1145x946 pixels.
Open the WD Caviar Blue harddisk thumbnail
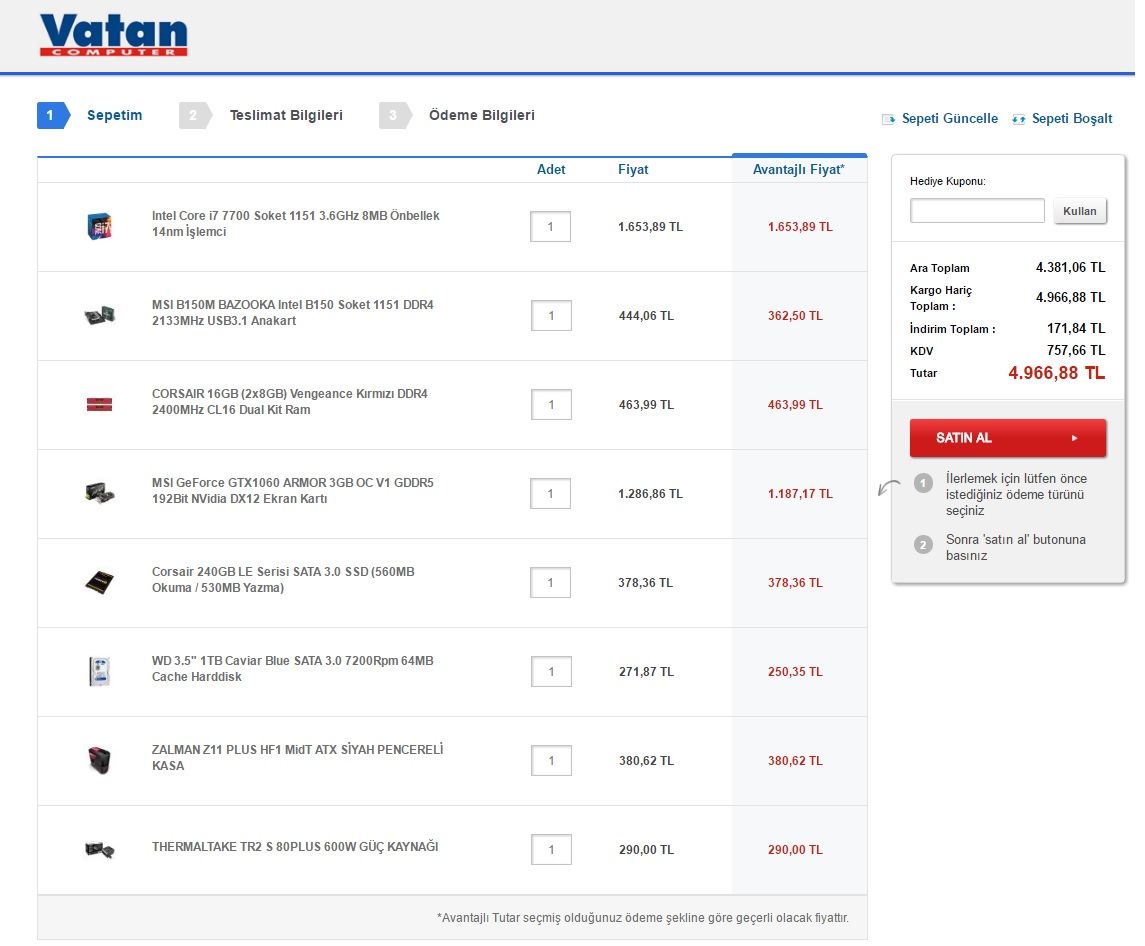click(99, 671)
